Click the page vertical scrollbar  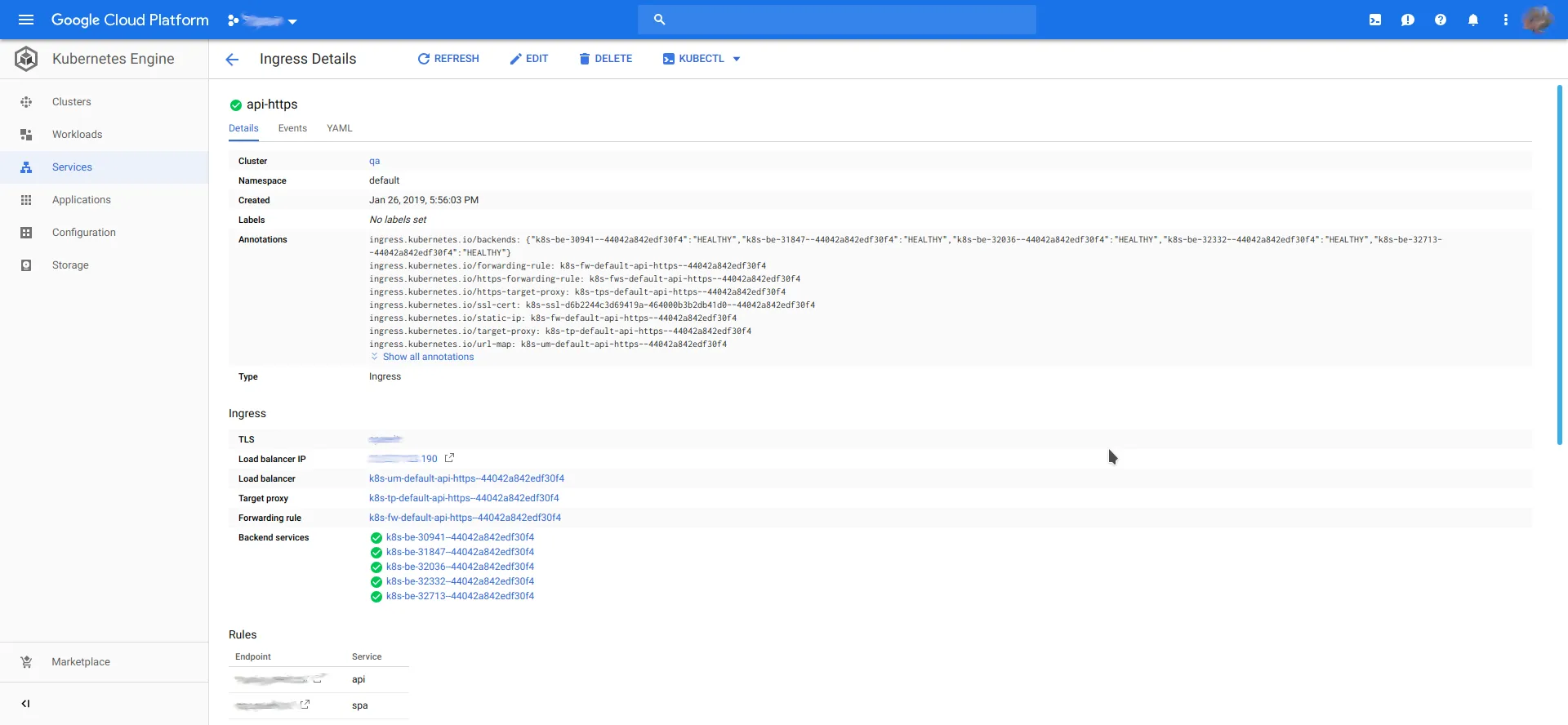[x=1560, y=265]
